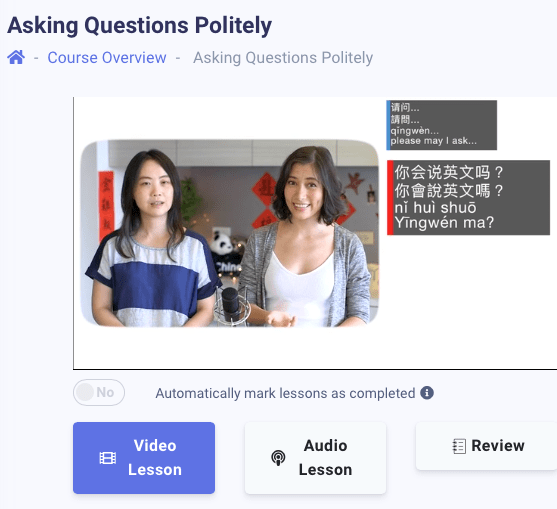Image resolution: width=557 pixels, height=509 pixels.
Task: Go to the home page icon
Action: (16, 57)
